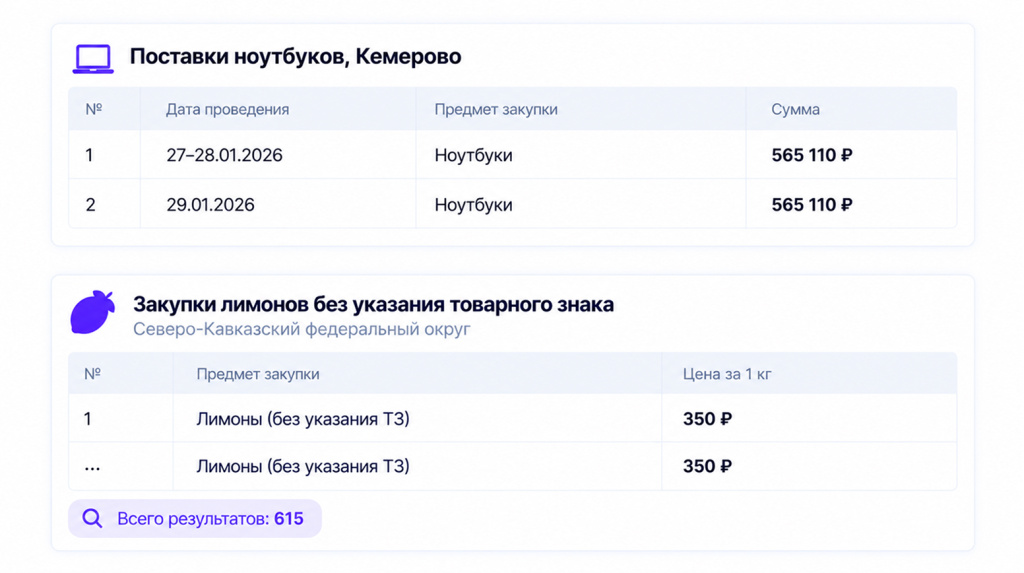This screenshot has height=573, width=1024.
Task: Click 565 110 ₽ in the 29.01.2026 row
Action: click(x=812, y=205)
